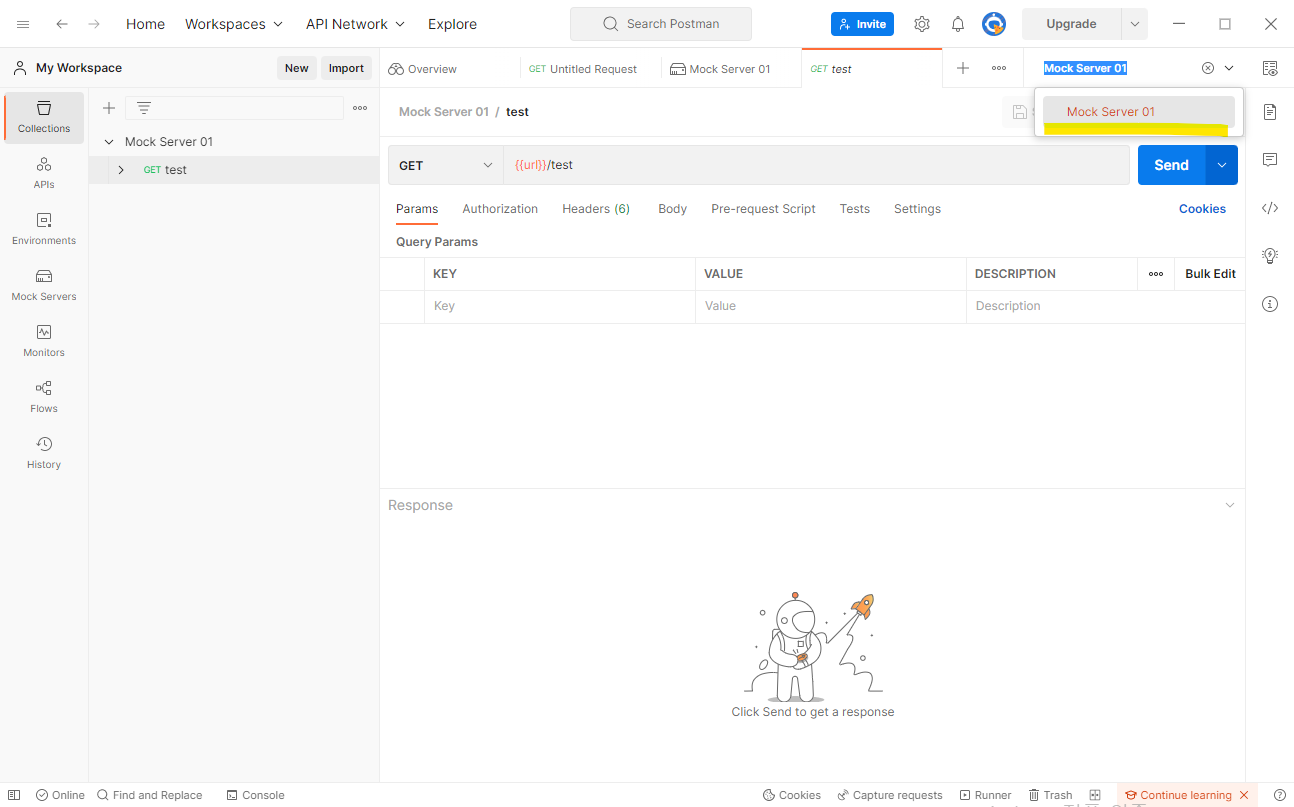Clear the selected environment

point(1208,68)
